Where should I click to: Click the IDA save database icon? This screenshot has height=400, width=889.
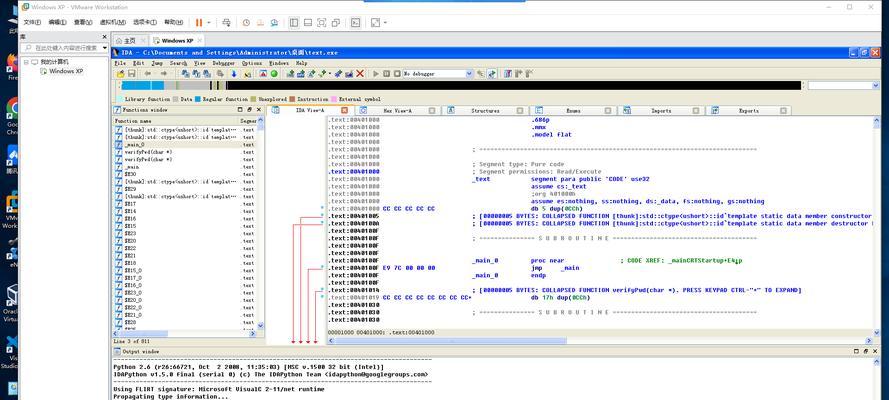coord(132,74)
